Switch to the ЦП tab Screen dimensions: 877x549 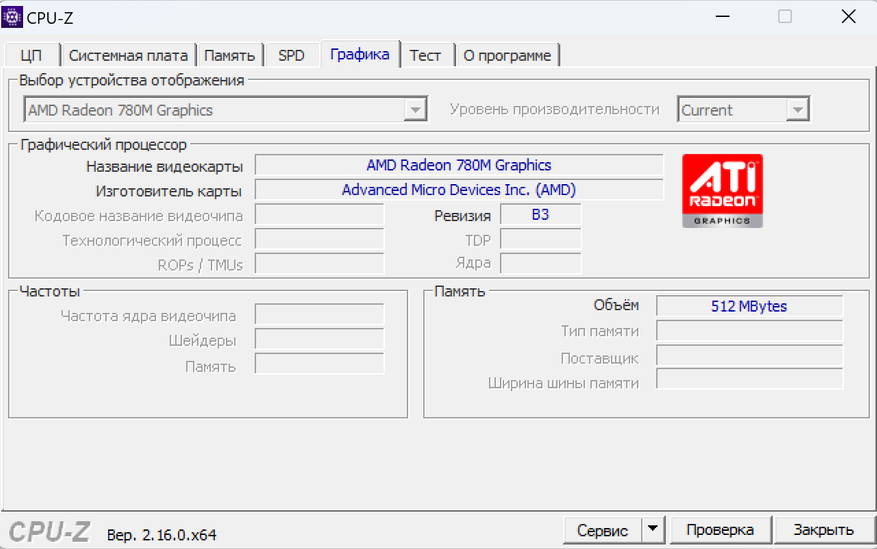pos(31,55)
